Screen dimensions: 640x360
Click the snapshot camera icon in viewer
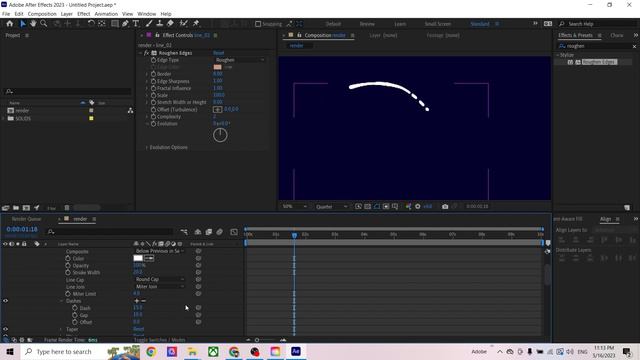click(445, 207)
